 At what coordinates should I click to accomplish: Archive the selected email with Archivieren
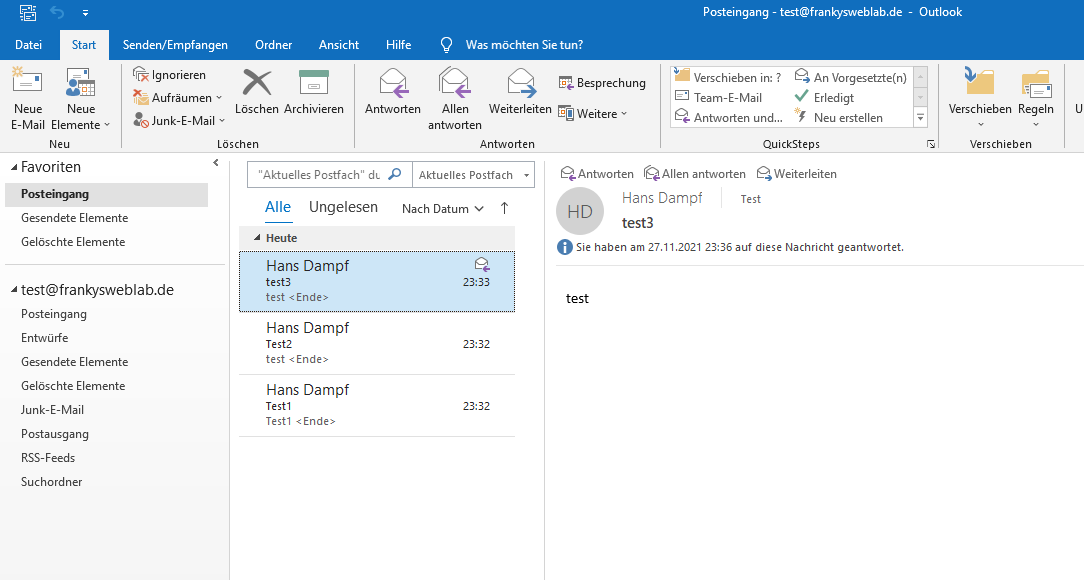[x=314, y=84]
